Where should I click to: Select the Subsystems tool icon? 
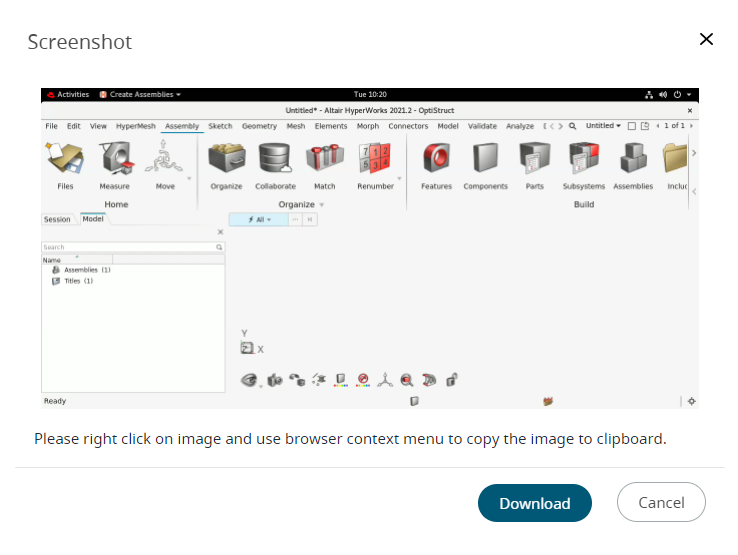click(584, 158)
